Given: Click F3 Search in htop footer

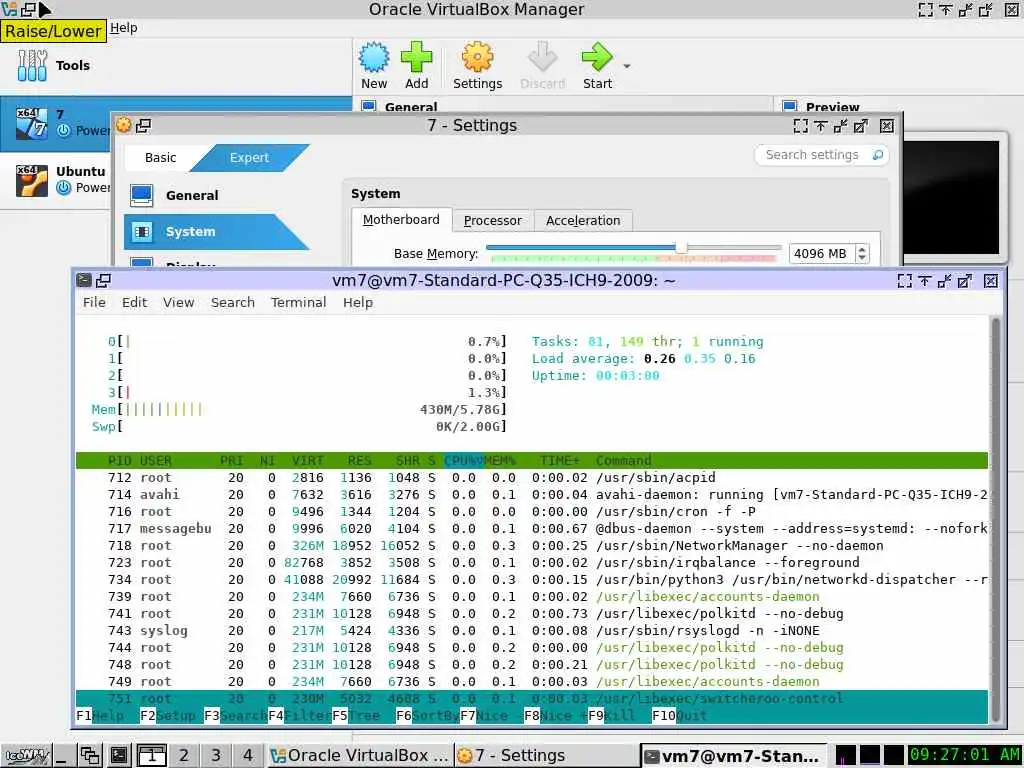Looking at the screenshot, I should pyautogui.click(x=236, y=716).
